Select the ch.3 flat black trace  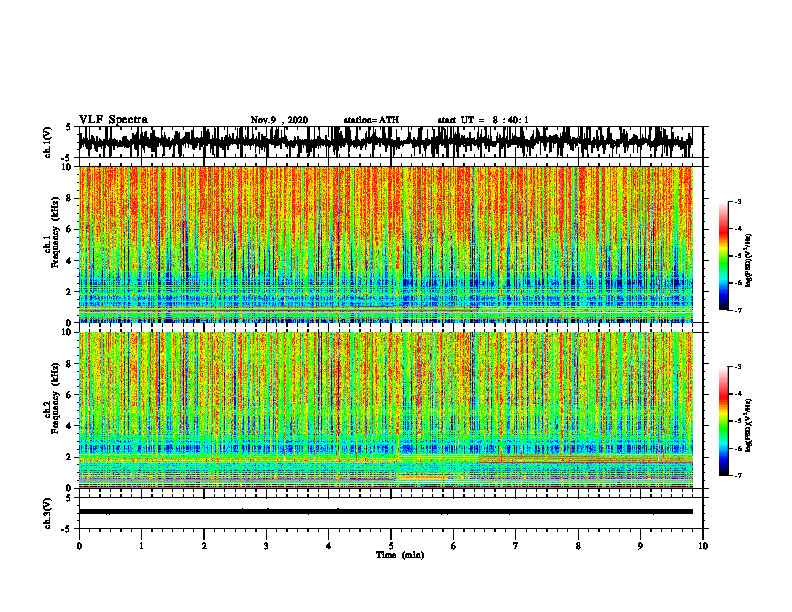tap(385, 512)
